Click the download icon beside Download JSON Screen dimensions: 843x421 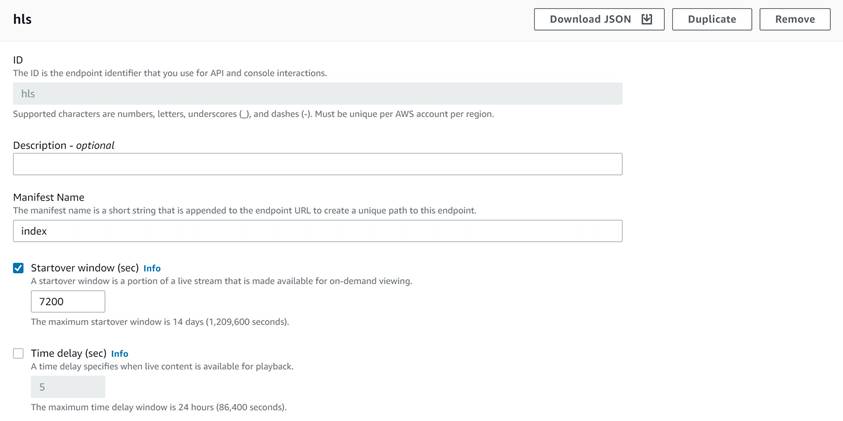(647, 19)
